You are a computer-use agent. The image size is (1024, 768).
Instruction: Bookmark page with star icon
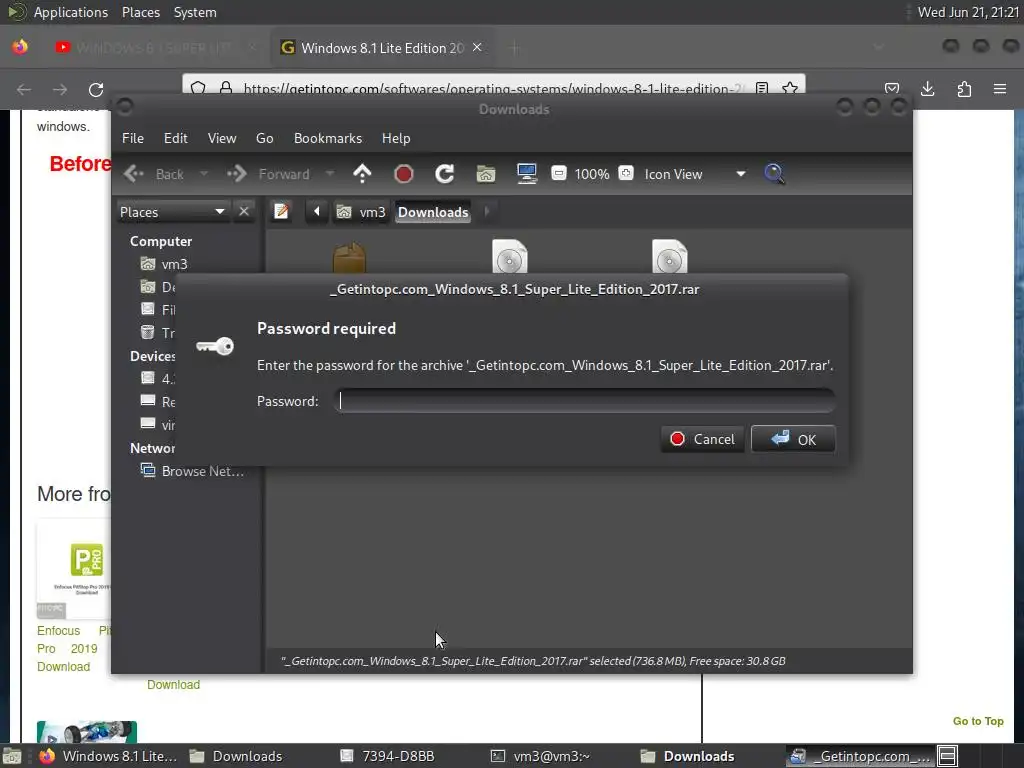[790, 88]
